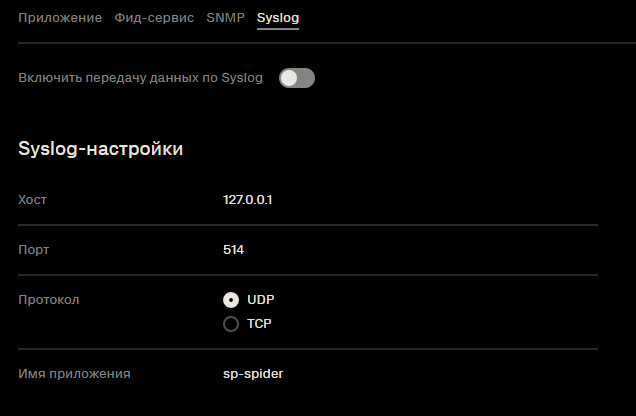Click the divider line beneath the tab bar
The height and width of the screenshot is (416, 636).
327,43
